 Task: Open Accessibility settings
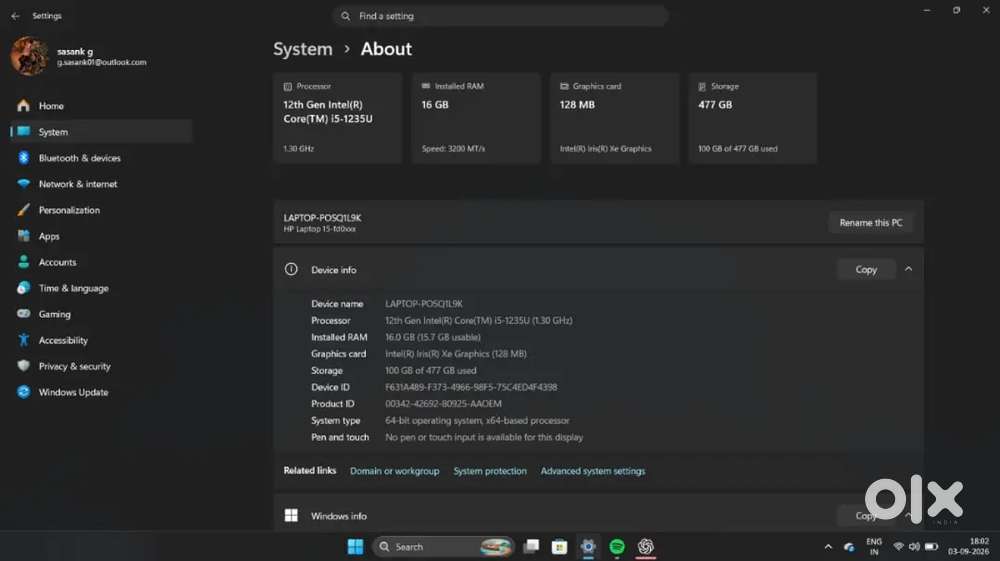(63, 340)
